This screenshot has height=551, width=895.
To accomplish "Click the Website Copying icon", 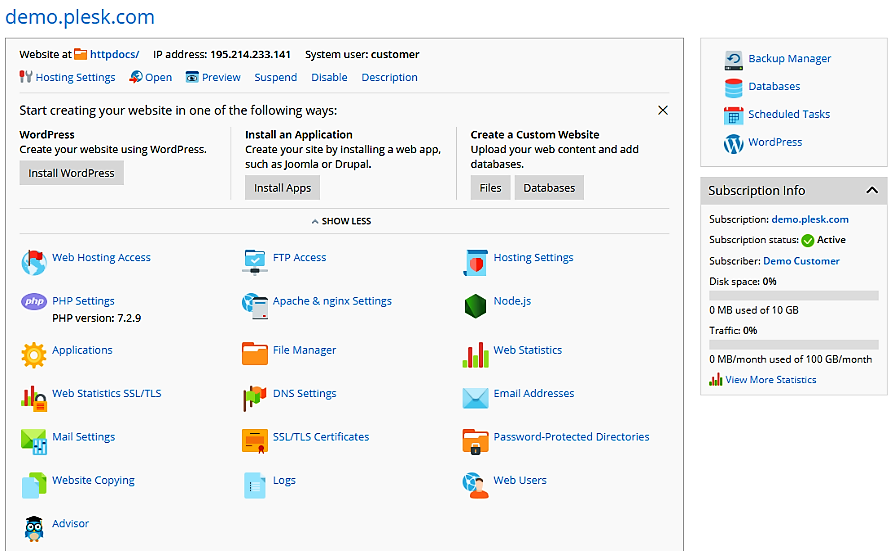I will pos(34,485).
